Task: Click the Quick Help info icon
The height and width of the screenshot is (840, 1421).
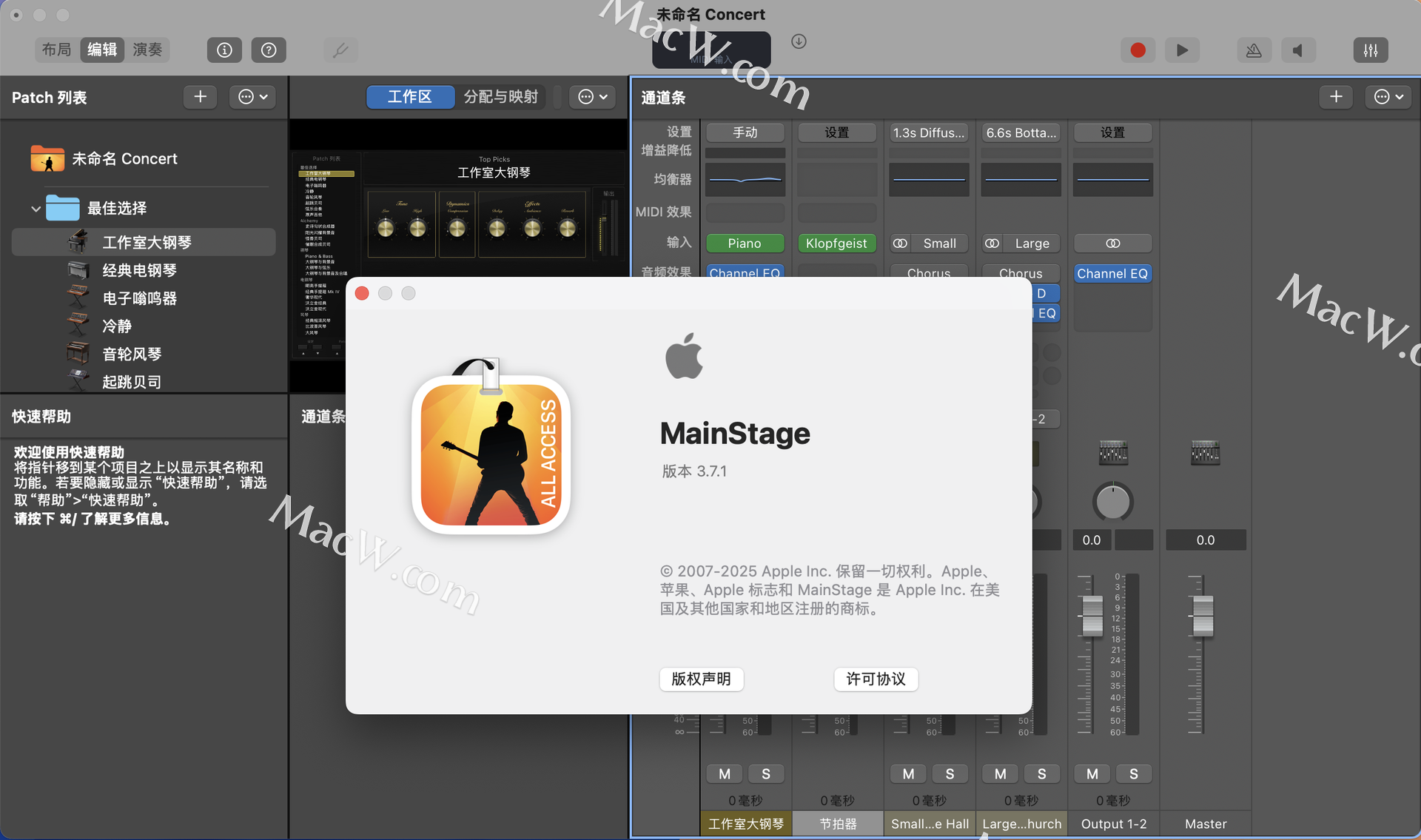Action: pyautogui.click(x=224, y=50)
